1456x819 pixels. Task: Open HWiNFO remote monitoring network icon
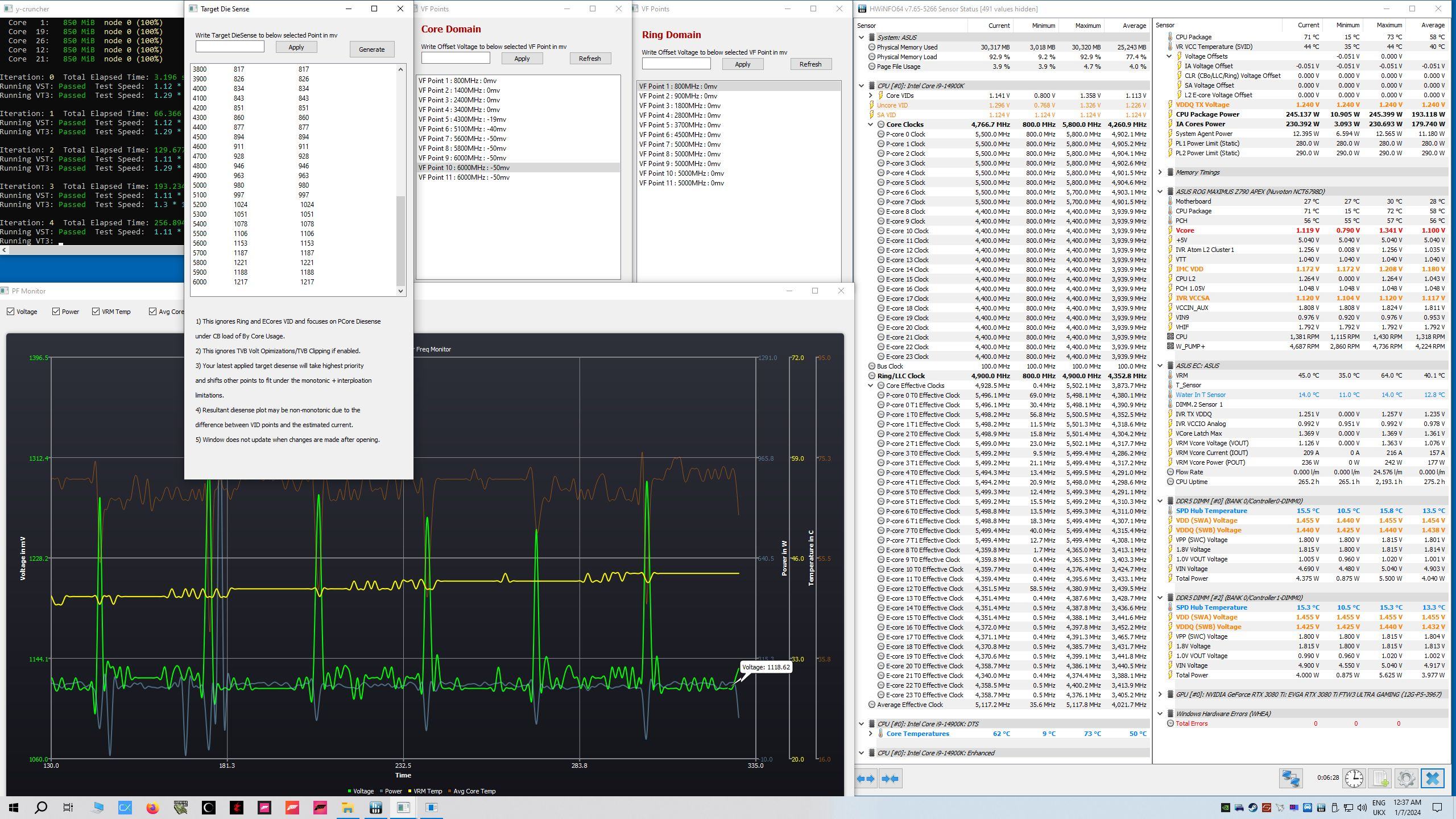pyautogui.click(x=1290, y=778)
